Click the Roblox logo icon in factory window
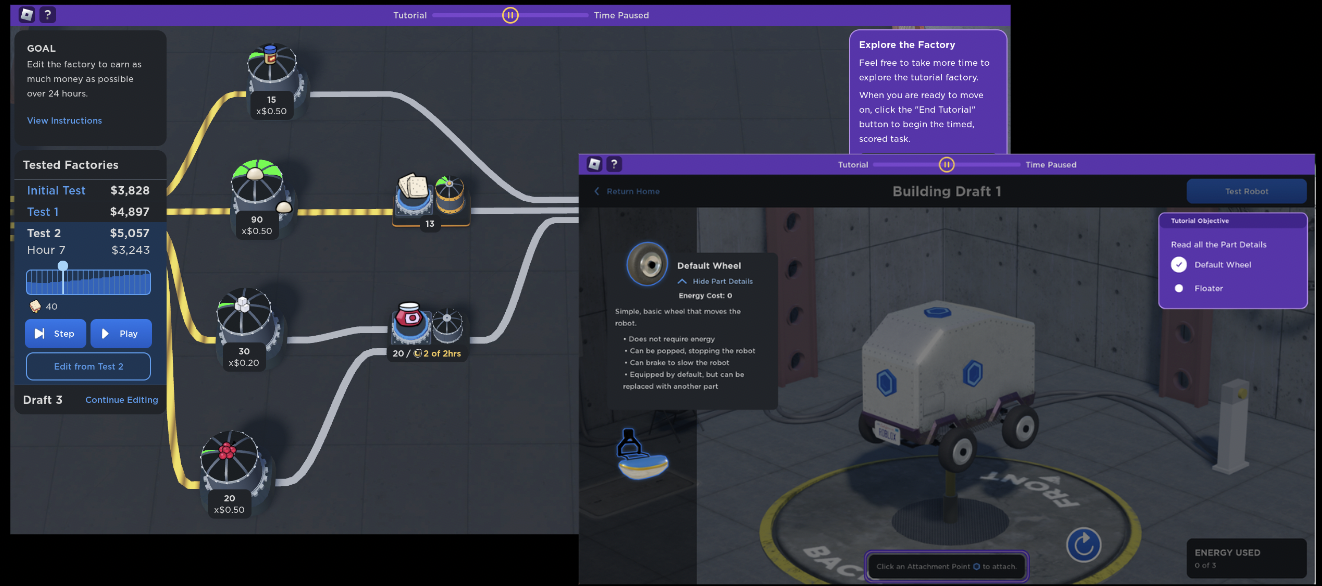This screenshot has width=1322, height=586. [x=27, y=15]
